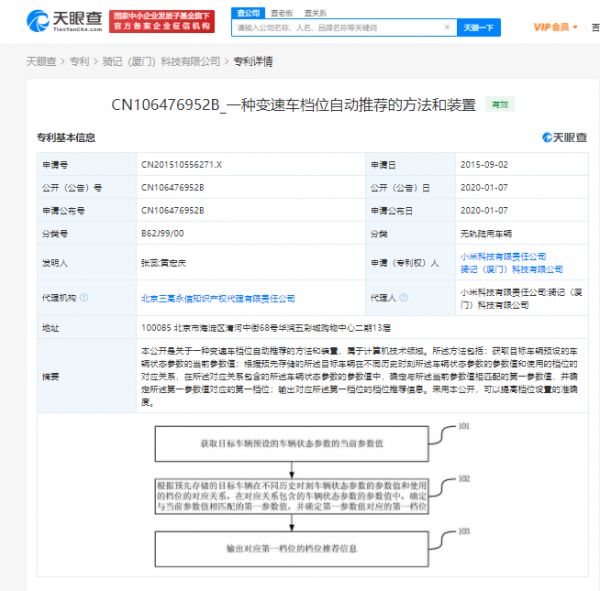600x591 pixels.
Task: Open the 专利 breadcrumb link
Action: pos(79,62)
